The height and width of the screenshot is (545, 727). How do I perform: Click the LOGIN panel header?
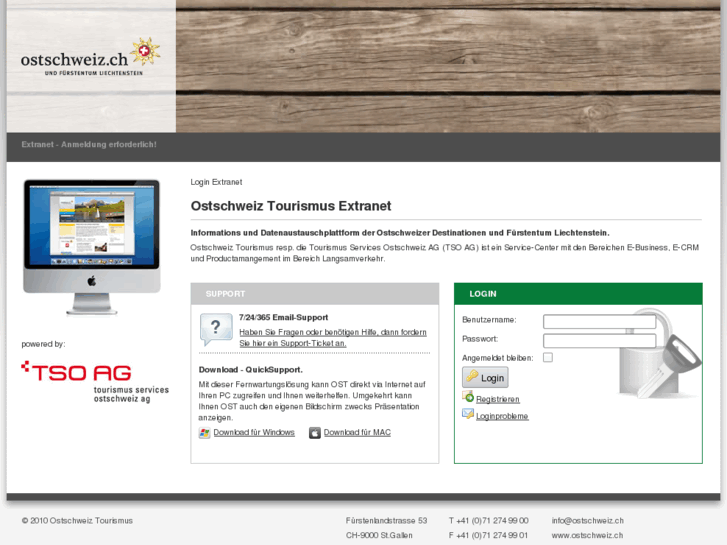coord(578,294)
